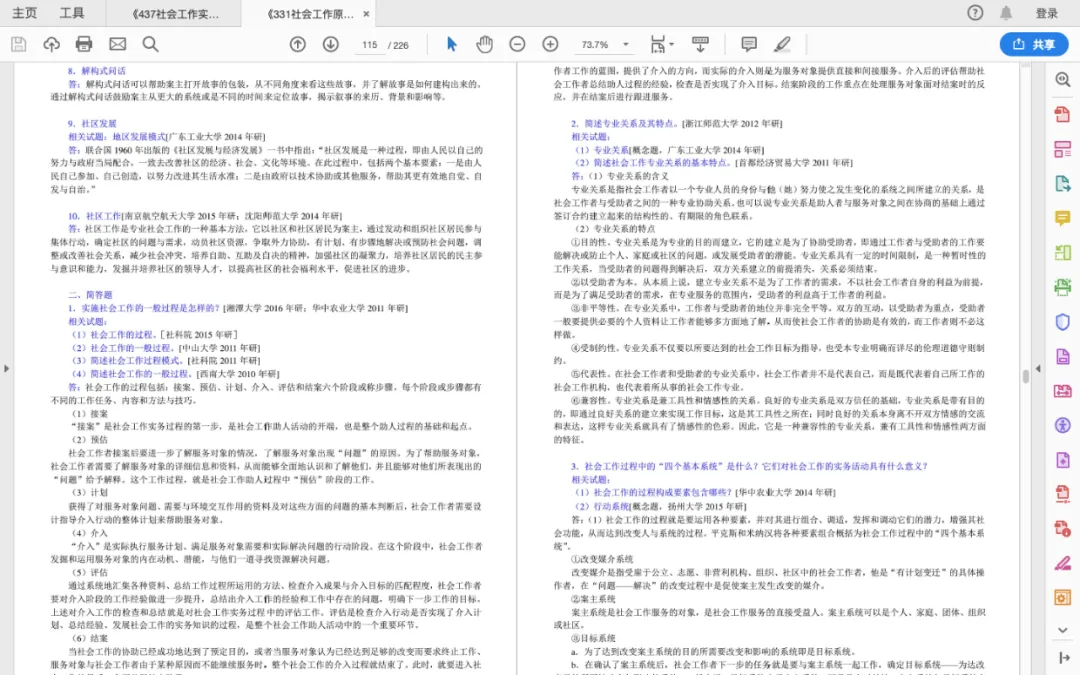Click the heading 8. 解构式问话
The width and height of the screenshot is (1080, 675).
point(96,71)
